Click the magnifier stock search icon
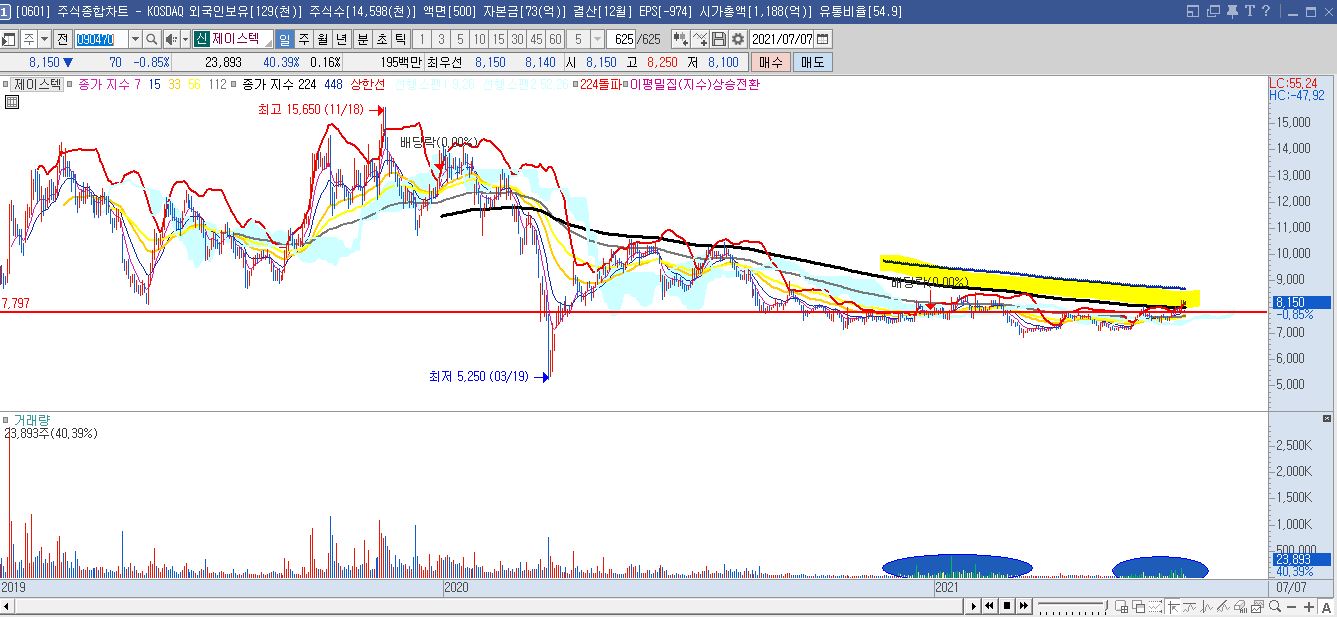The width and height of the screenshot is (1337, 617). 151,39
